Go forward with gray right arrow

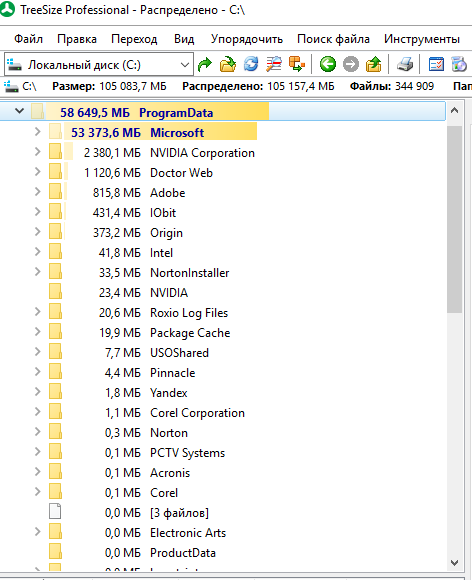[x=351, y=64]
